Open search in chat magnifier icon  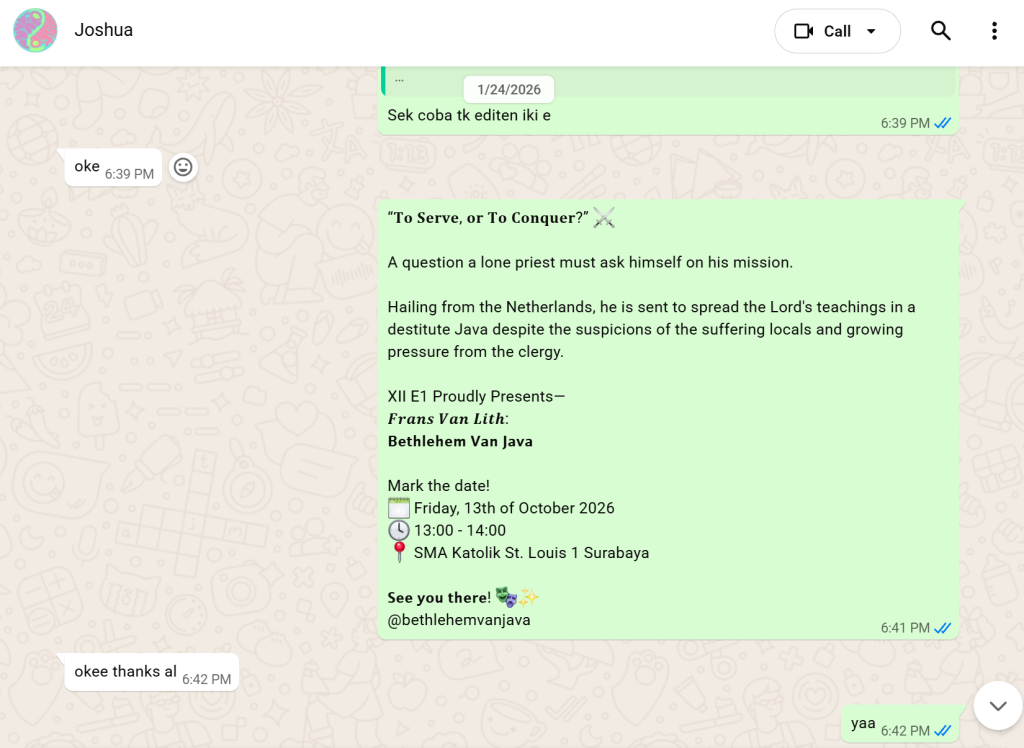940,31
